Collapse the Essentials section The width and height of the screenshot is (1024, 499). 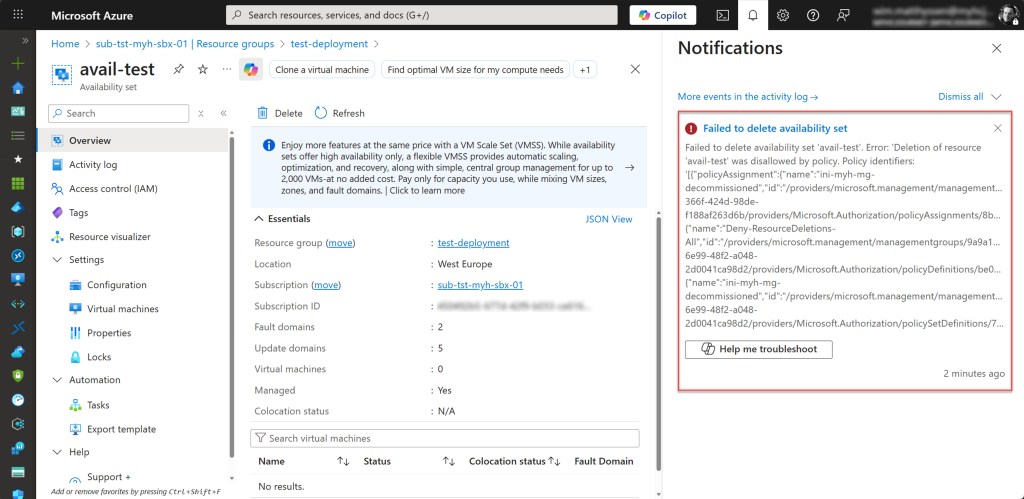coord(259,218)
